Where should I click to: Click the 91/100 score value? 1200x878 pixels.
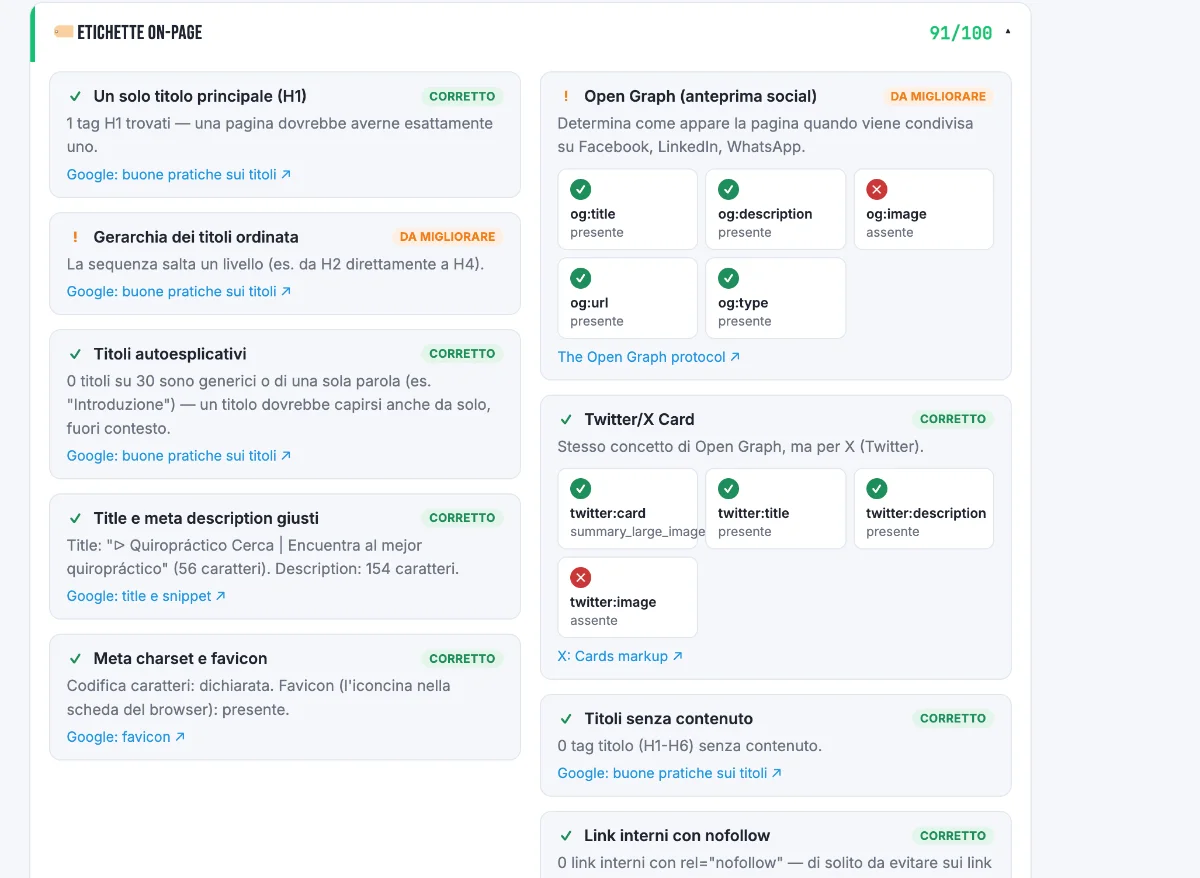[960, 33]
